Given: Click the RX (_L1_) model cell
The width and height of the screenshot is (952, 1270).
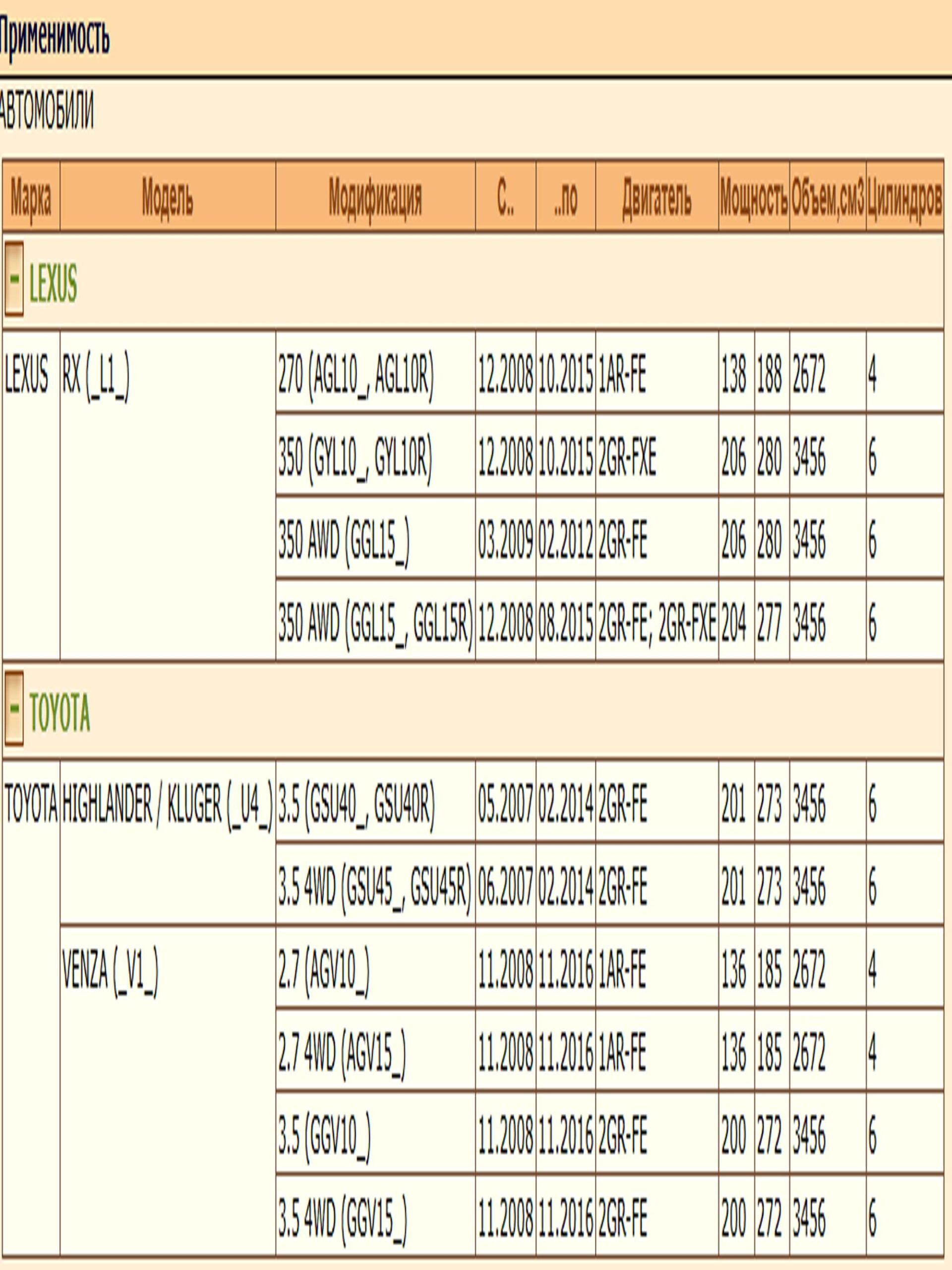Looking at the screenshot, I should (x=95, y=377).
